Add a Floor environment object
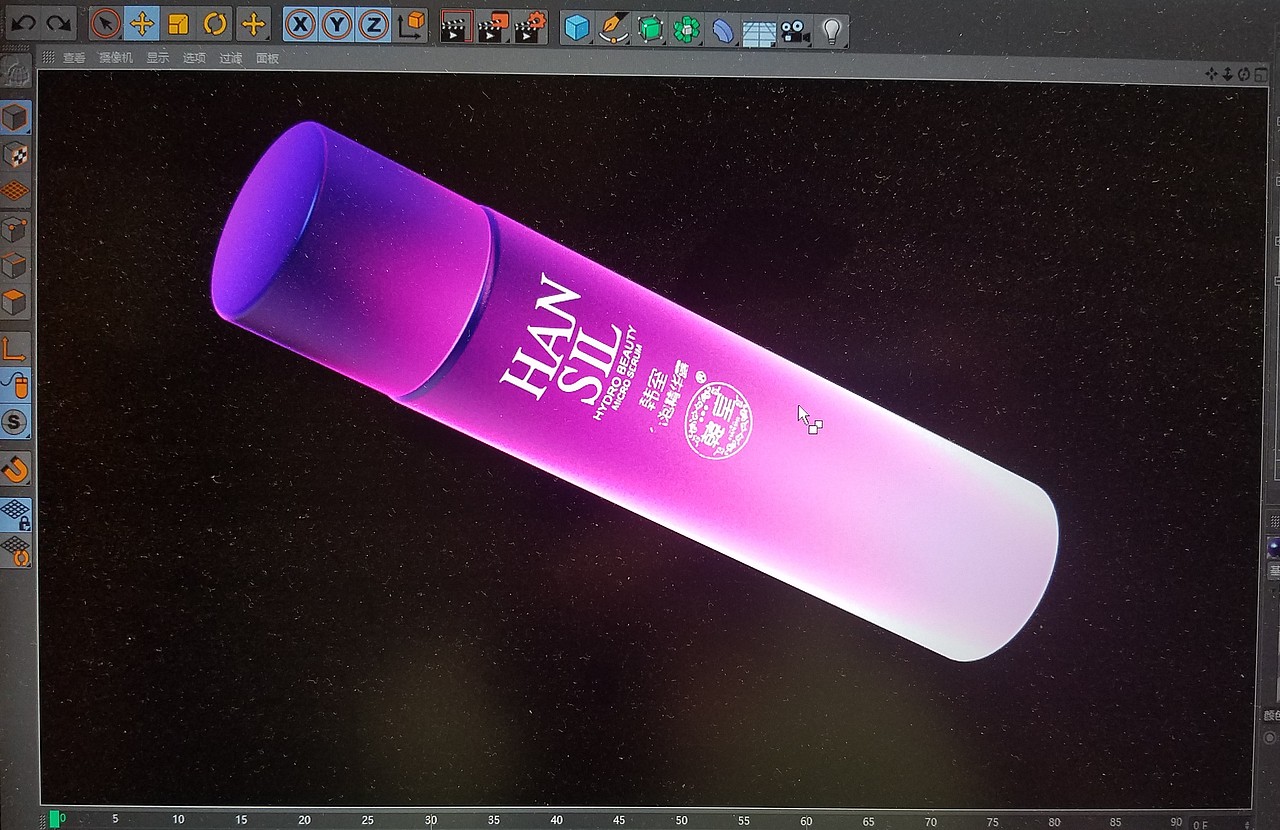 759,31
